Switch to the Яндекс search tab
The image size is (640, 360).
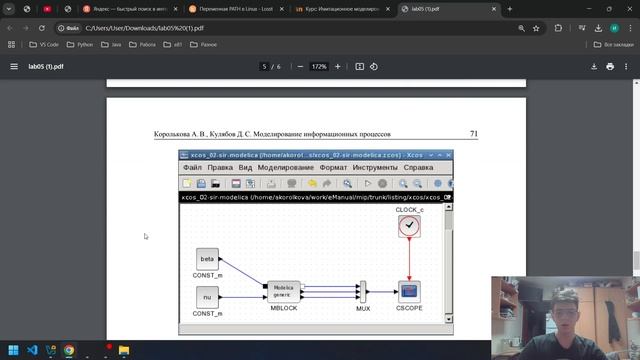(x=130, y=9)
